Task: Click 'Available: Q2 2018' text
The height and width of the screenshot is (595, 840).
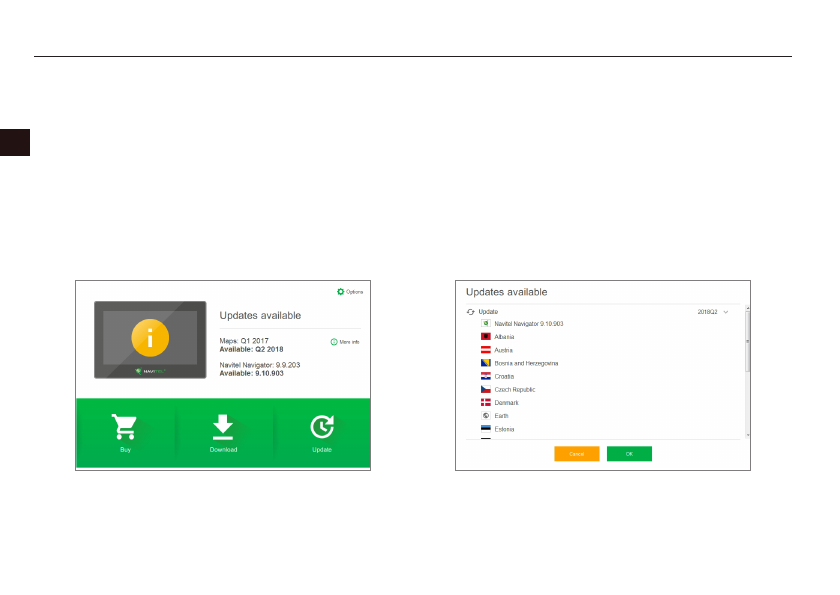Action: click(251, 349)
